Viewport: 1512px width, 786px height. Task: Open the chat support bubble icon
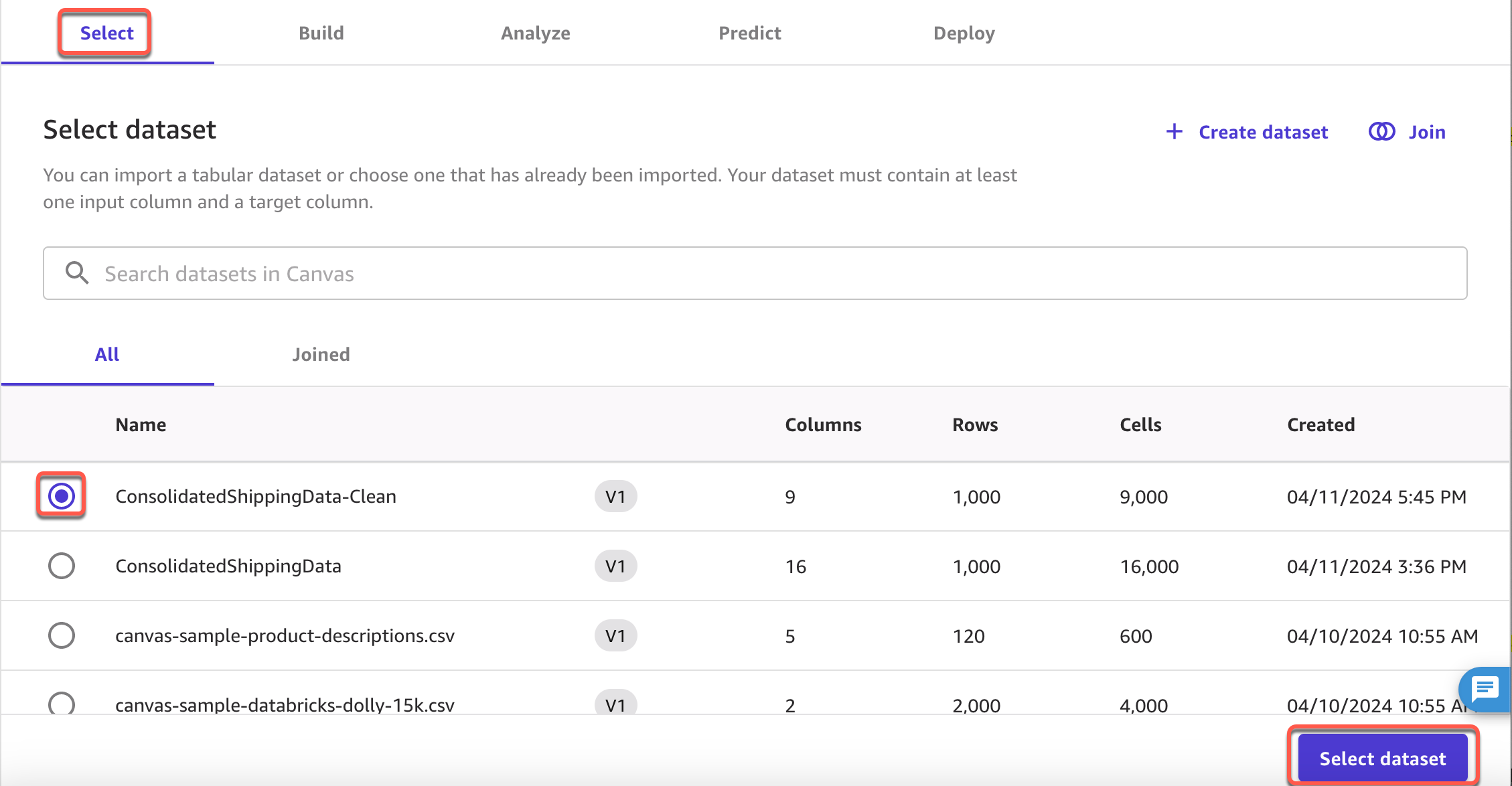click(x=1485, y=688)
